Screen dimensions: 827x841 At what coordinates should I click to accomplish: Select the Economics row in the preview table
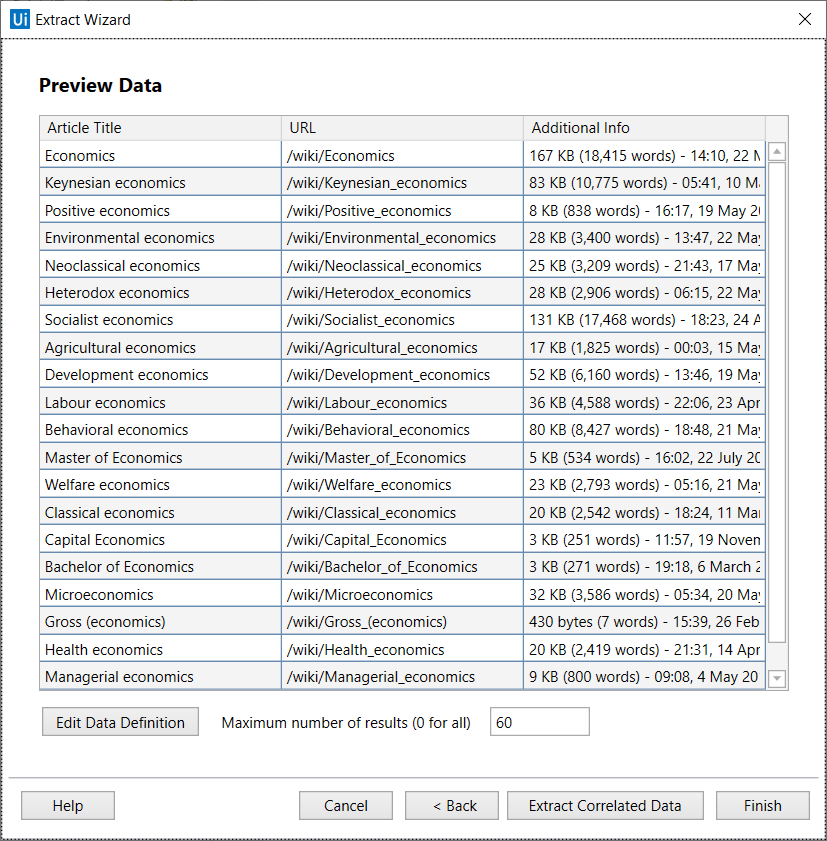tap(160, 156)
